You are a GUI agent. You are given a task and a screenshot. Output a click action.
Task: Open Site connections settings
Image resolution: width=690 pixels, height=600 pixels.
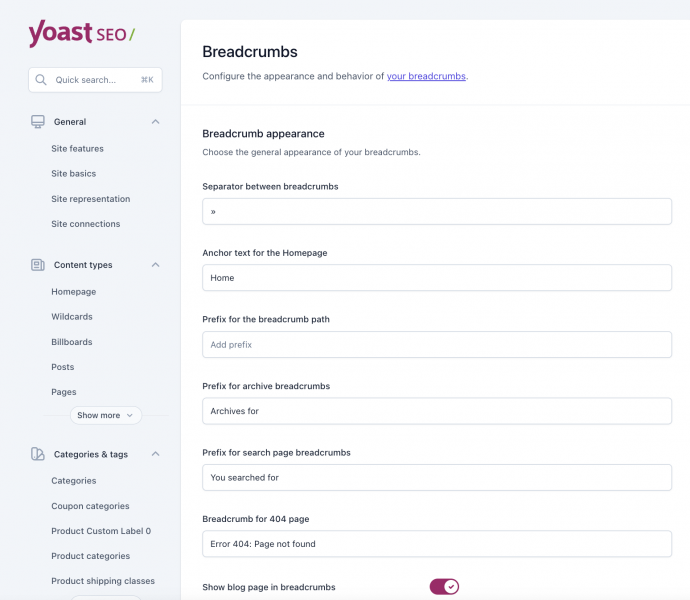coord(86,224)
